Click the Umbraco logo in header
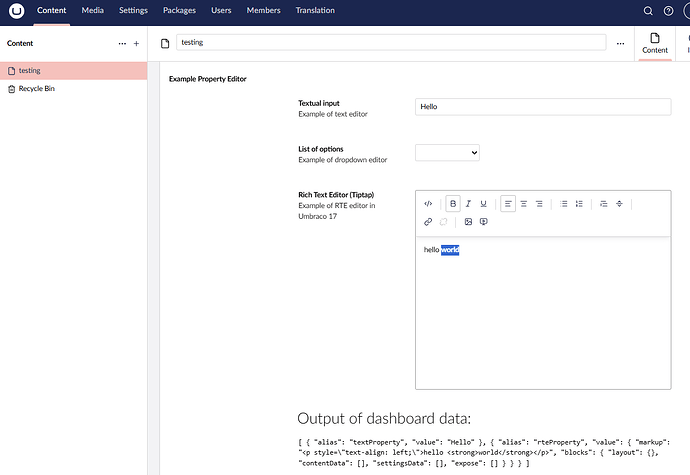The width and height of the screenshot is (690, 475). (15, 11)
